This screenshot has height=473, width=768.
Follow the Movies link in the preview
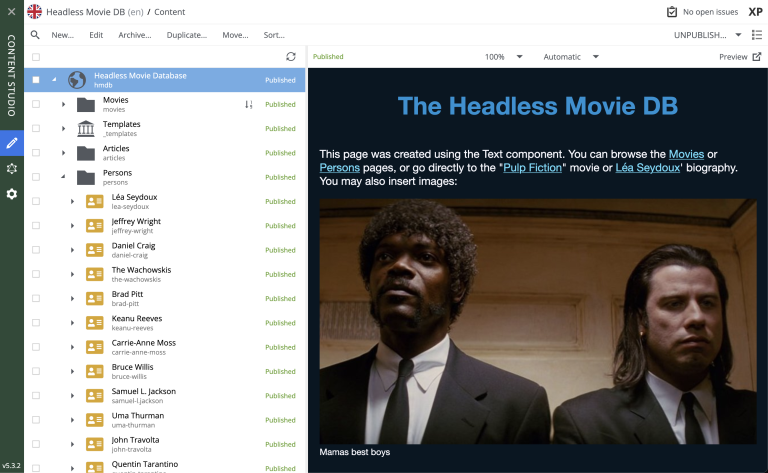[686, 154]
